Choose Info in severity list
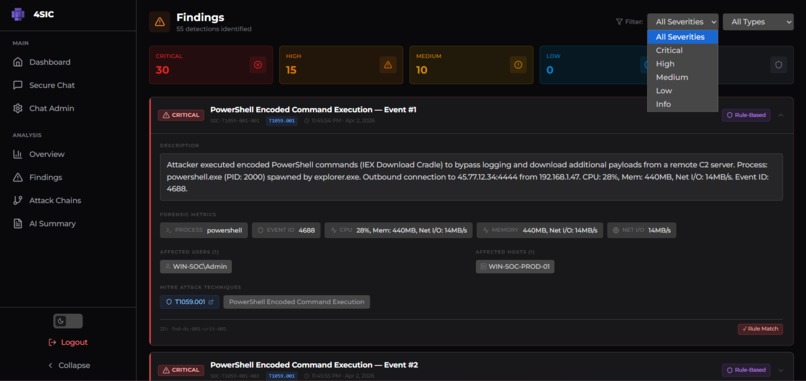Image resolution: width=806 pixels, height=381 pixels. 682,104
